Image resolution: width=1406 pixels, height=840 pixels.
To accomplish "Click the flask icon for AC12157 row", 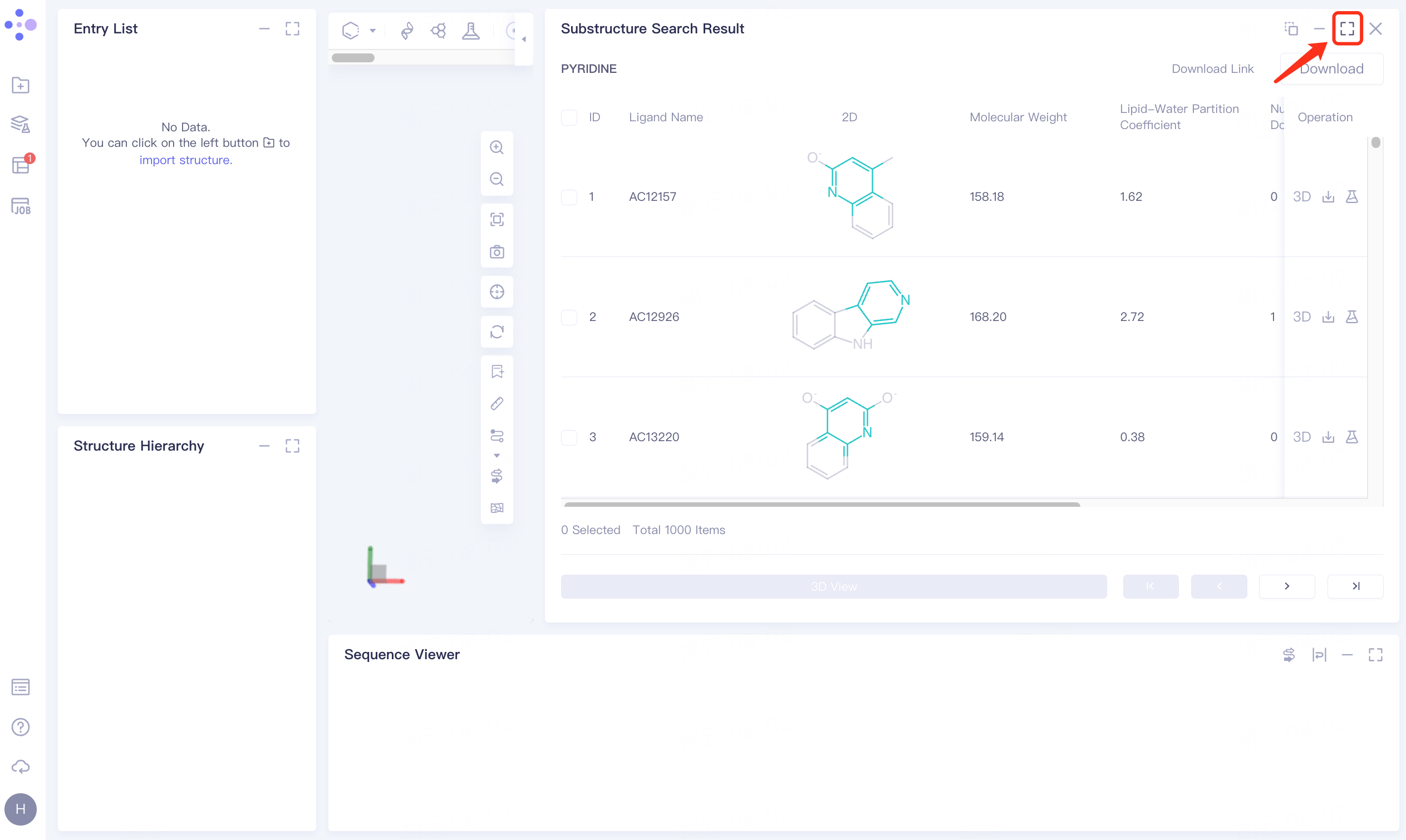I will [1351, 197].
